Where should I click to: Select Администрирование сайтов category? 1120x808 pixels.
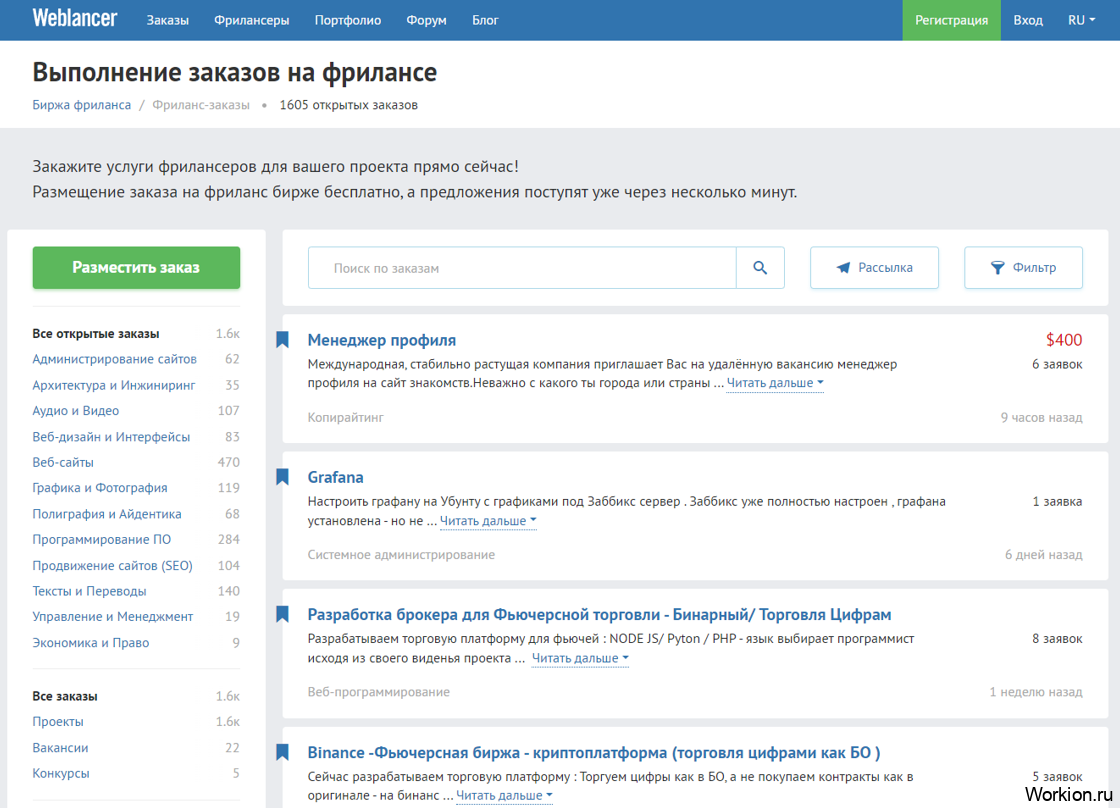coord(114,359)
